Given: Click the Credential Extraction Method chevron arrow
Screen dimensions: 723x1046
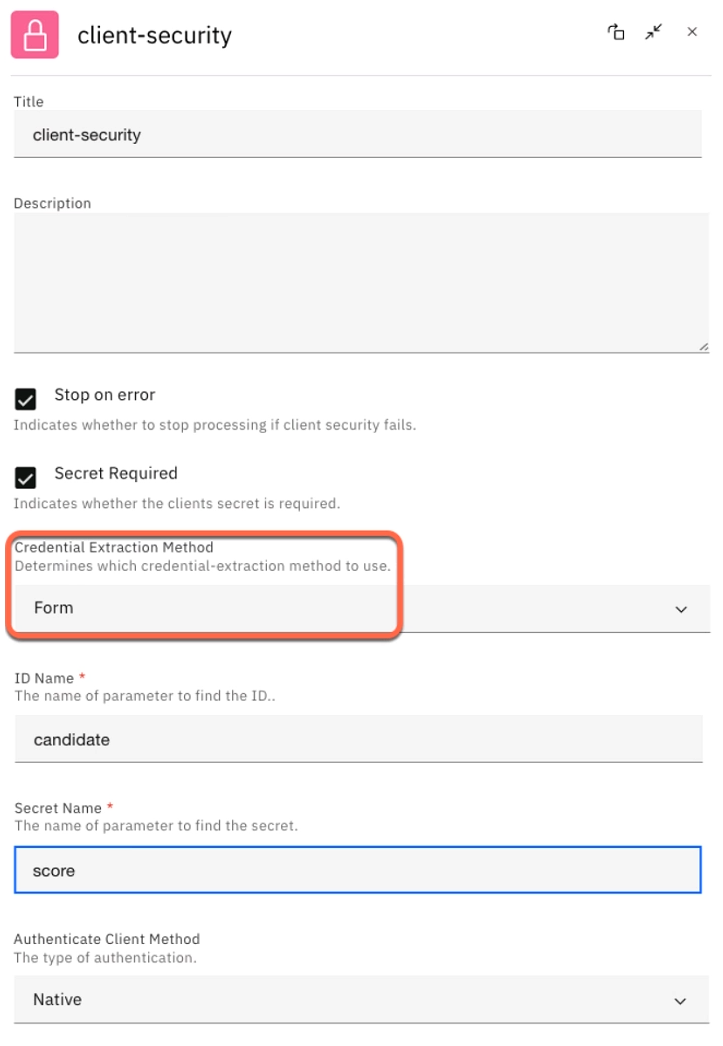Looking at the screenshot, I should point(681,609).
